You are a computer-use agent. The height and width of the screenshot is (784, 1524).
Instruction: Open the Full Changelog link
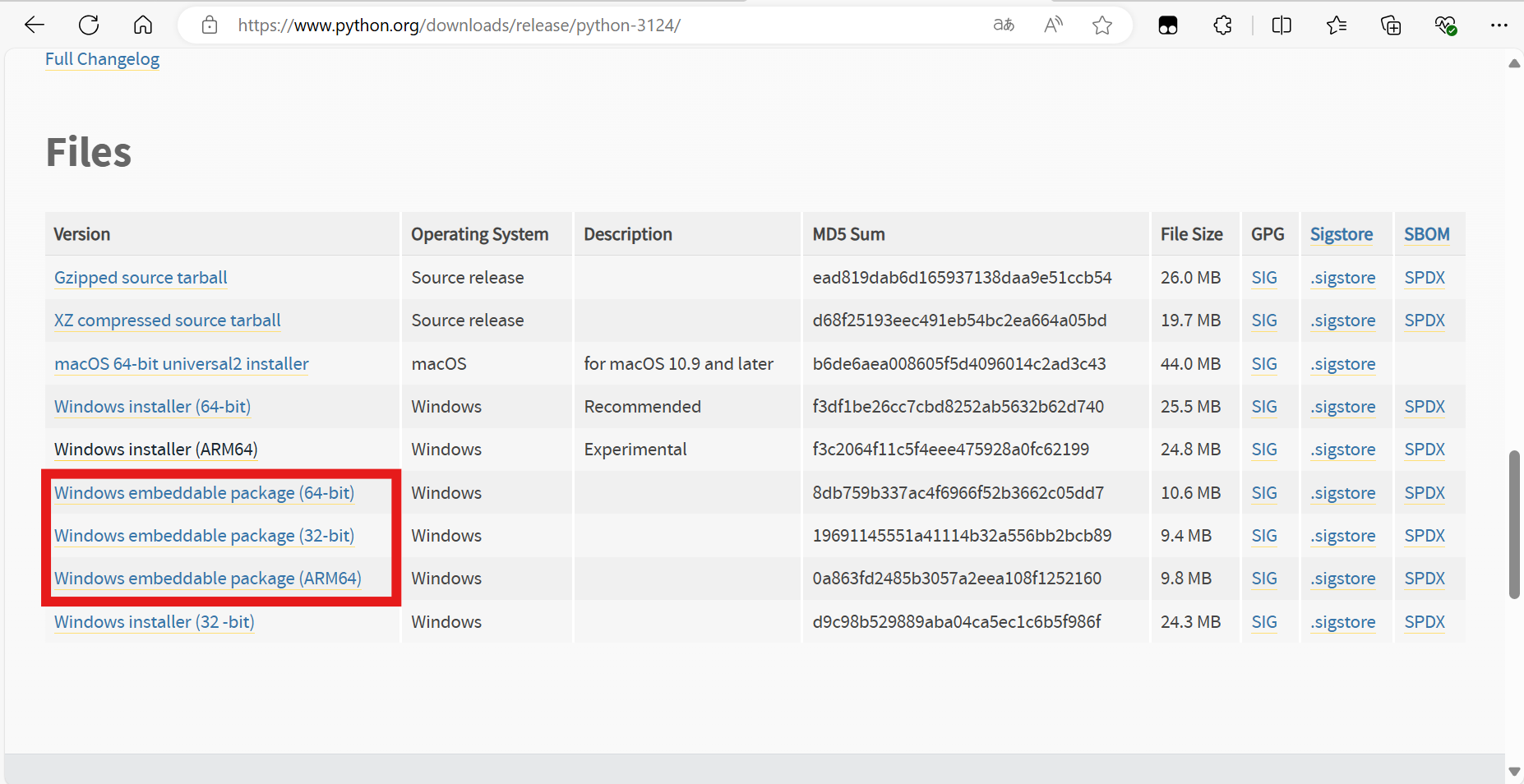[102, 59]
